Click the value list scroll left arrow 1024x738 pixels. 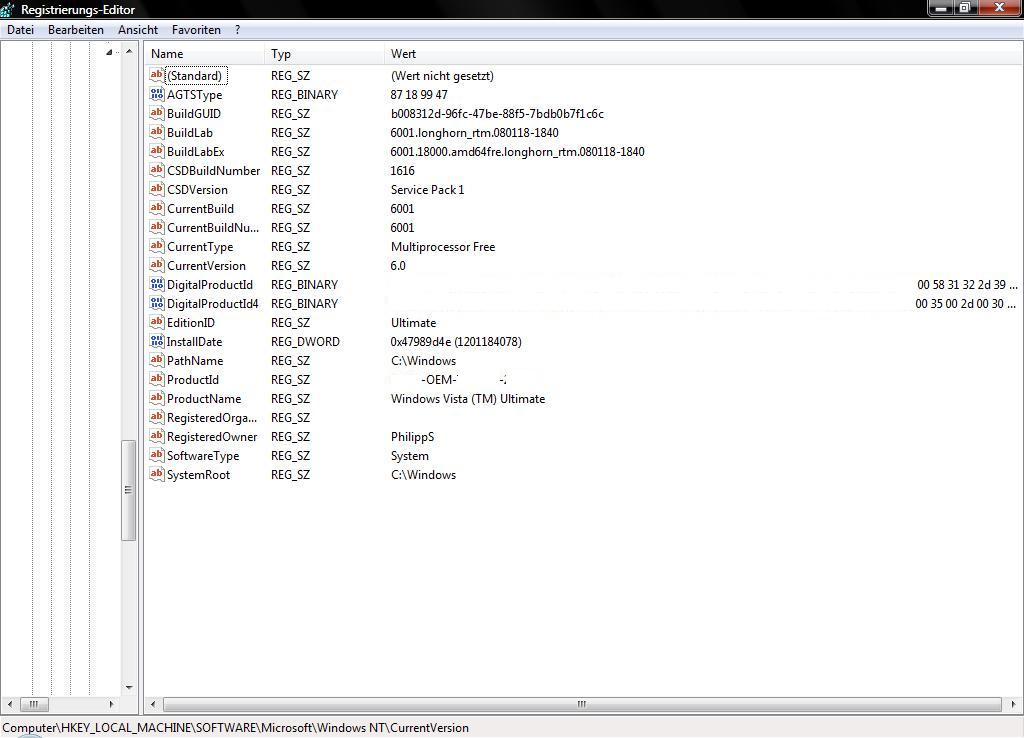(153, 704)
